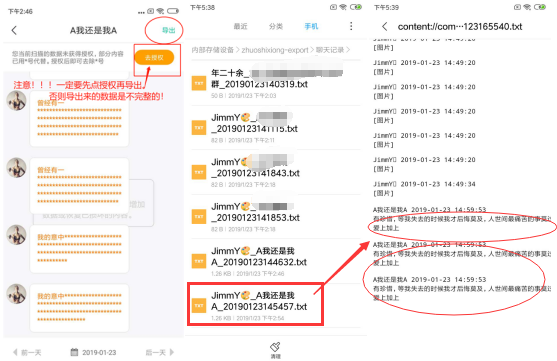
Task: Open 内部存储设备 in breadcrumb path
Action: 212,50
